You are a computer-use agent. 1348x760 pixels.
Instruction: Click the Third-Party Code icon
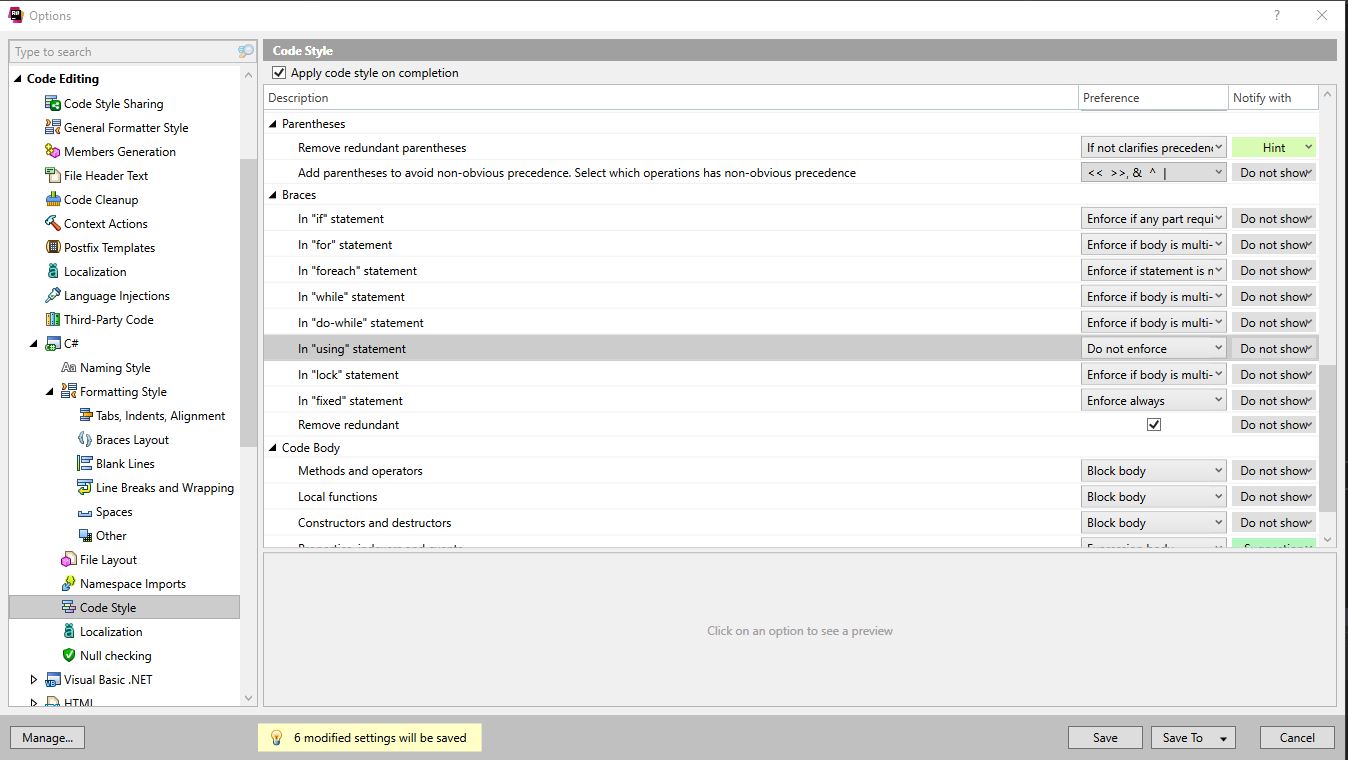pos(53,319)
